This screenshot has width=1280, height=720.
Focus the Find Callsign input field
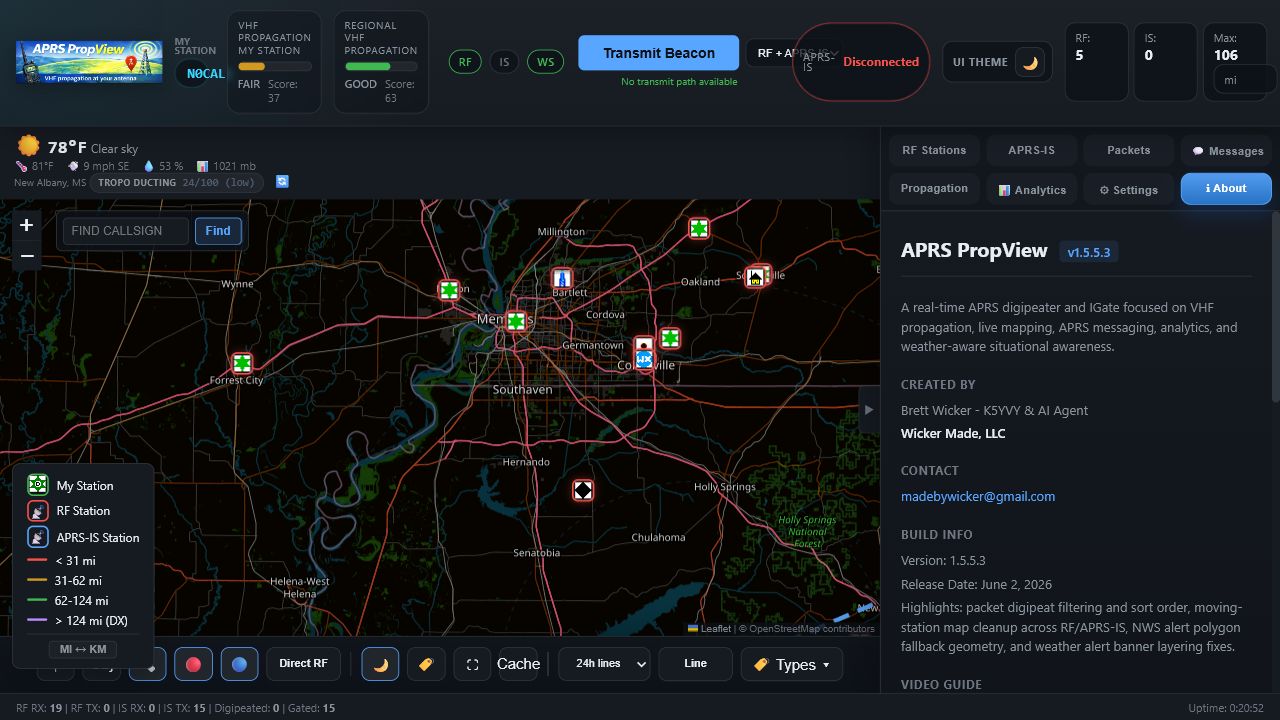pos(126,231)
